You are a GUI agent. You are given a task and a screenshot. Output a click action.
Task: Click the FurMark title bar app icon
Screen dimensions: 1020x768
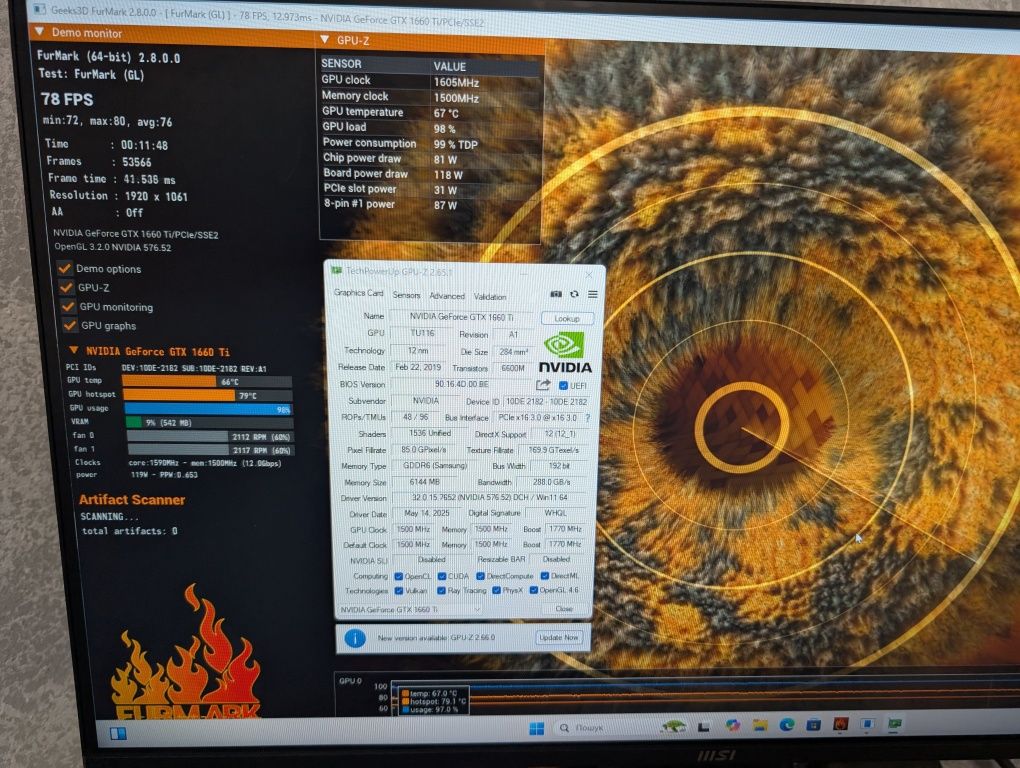[x=38, y=9]
